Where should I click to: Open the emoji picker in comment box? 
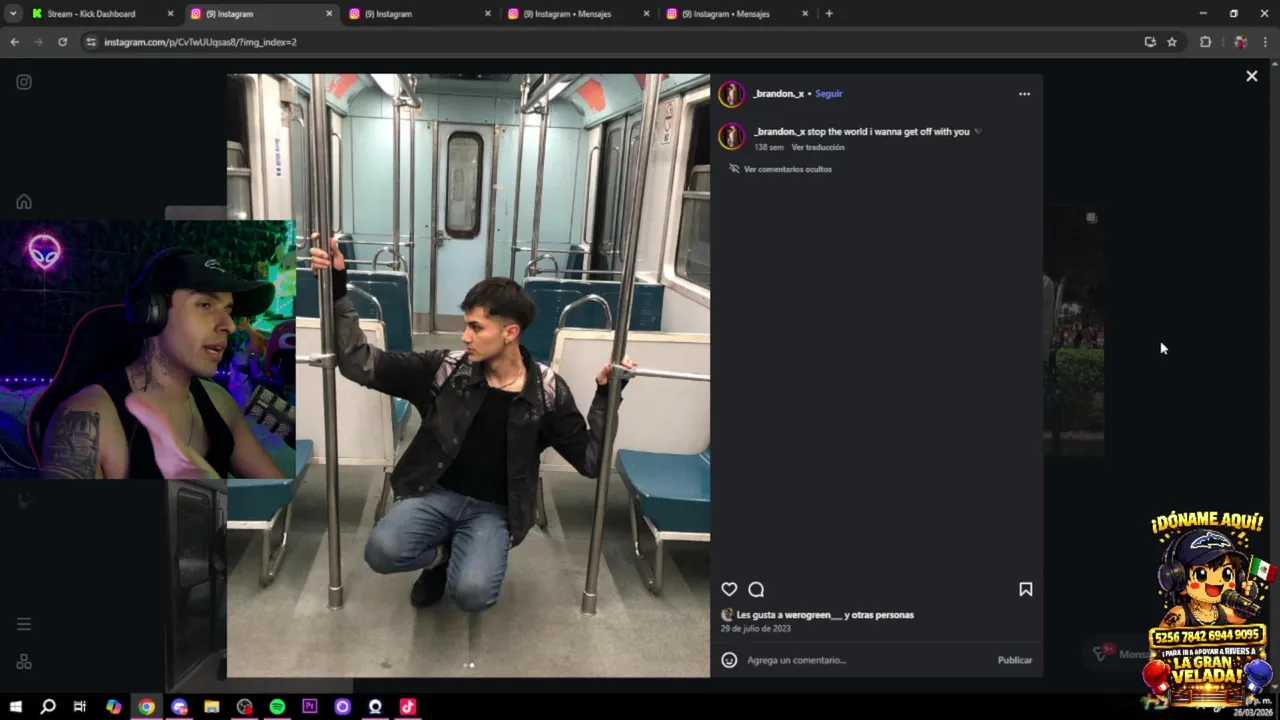[729, 660]
